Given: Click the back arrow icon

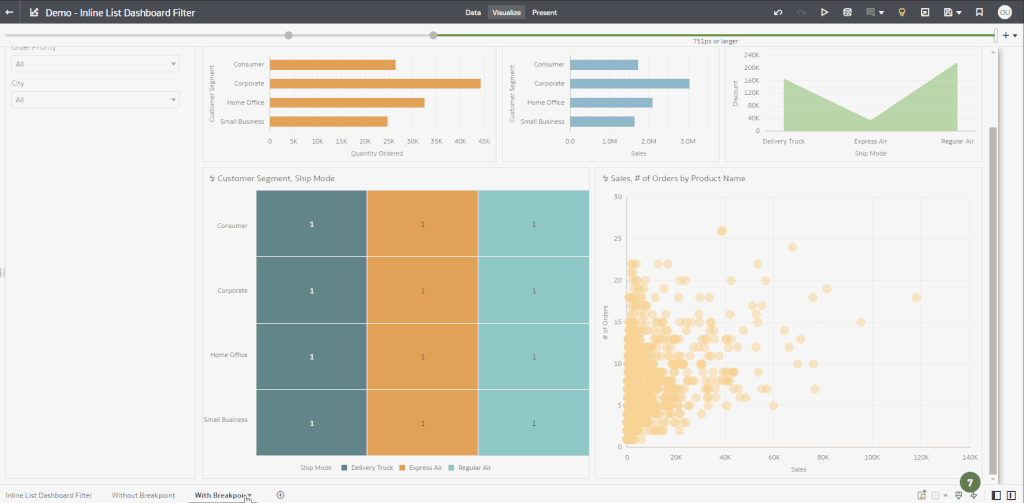Looking at the screenshot, I should (x=10, y=13).
